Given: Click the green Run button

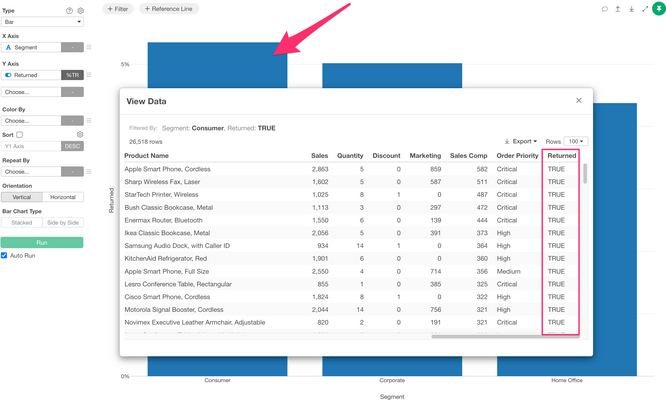Looking at the screenshot, I should click(x=42, y=242).
